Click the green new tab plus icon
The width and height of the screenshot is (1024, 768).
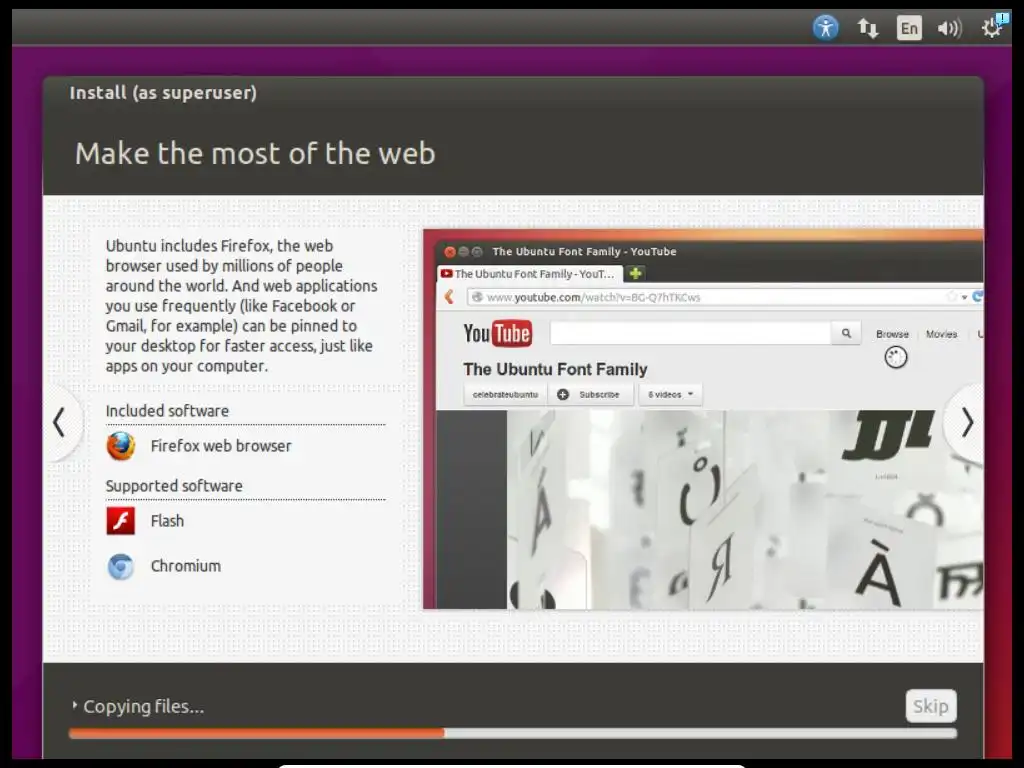[x=635, y=274]
